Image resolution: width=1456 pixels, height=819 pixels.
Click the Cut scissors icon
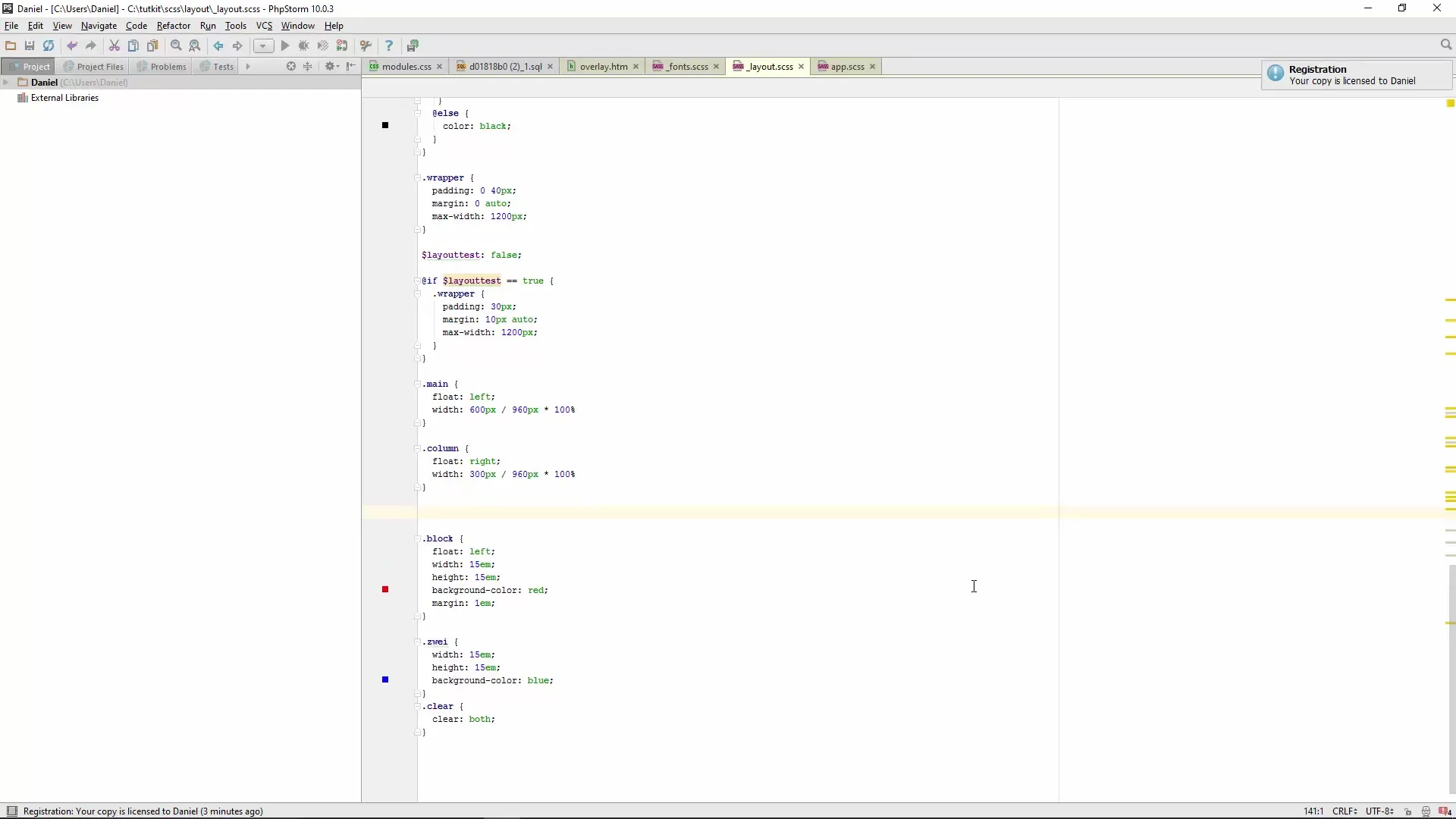click(x=115, y=45)
